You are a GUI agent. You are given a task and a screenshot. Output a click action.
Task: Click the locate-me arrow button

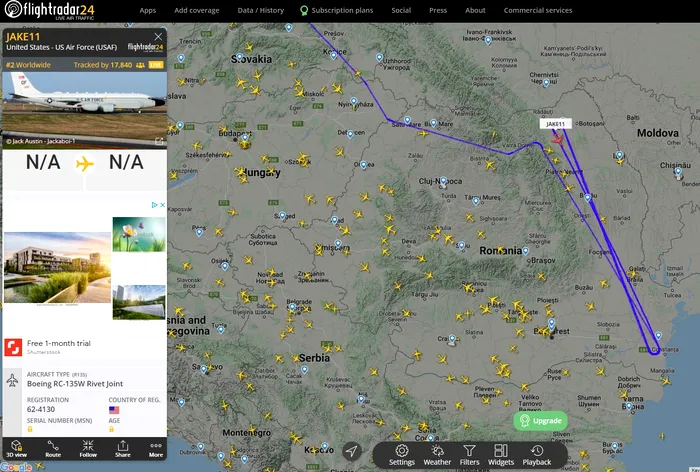(351, 452)
